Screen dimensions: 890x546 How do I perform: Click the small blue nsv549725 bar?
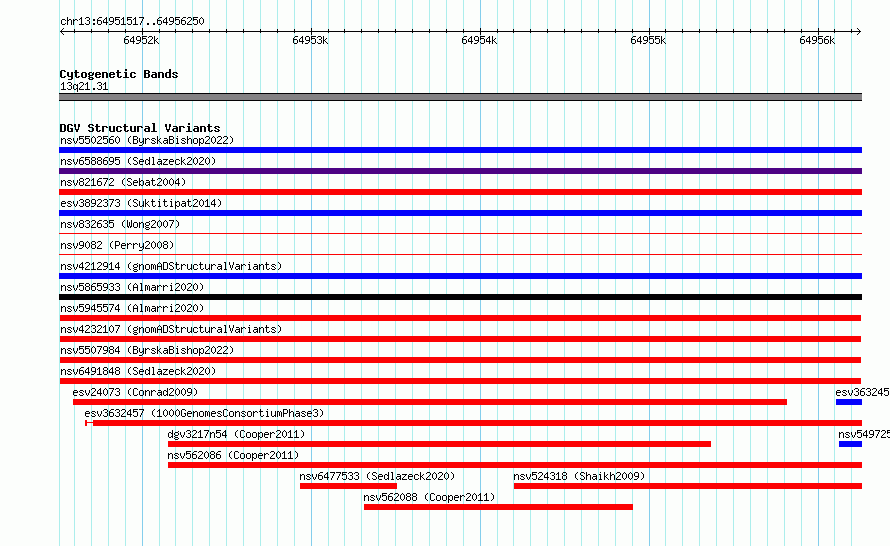[x=850, y=444]
